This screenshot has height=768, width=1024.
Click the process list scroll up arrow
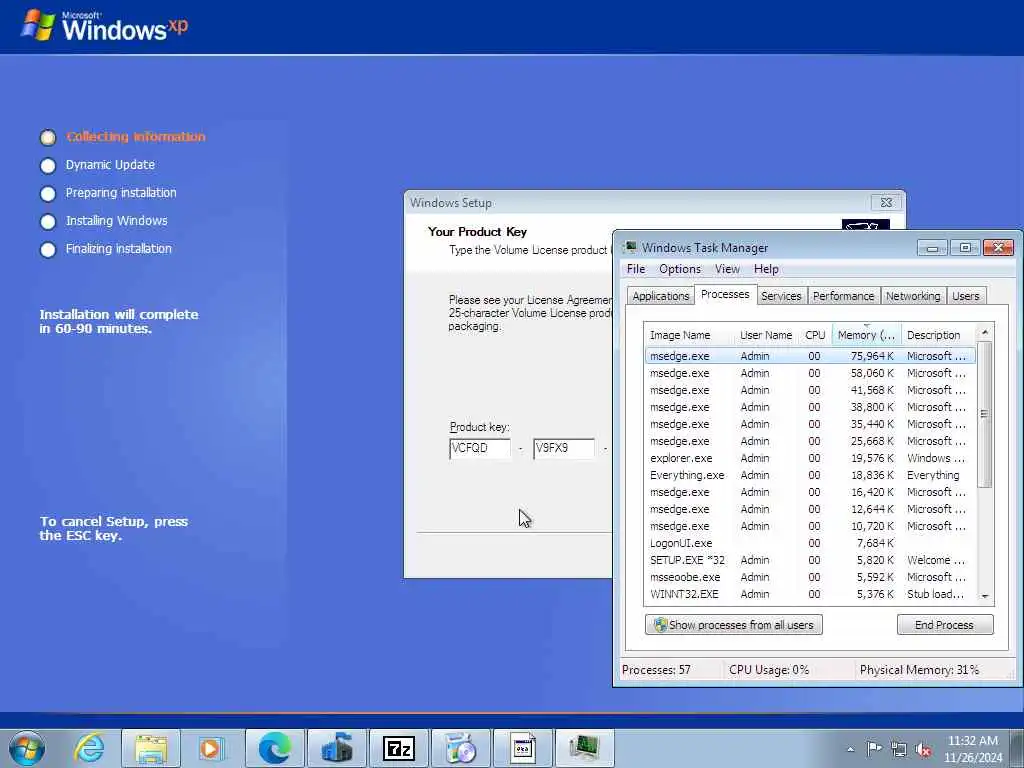click(x=985, y=332)
